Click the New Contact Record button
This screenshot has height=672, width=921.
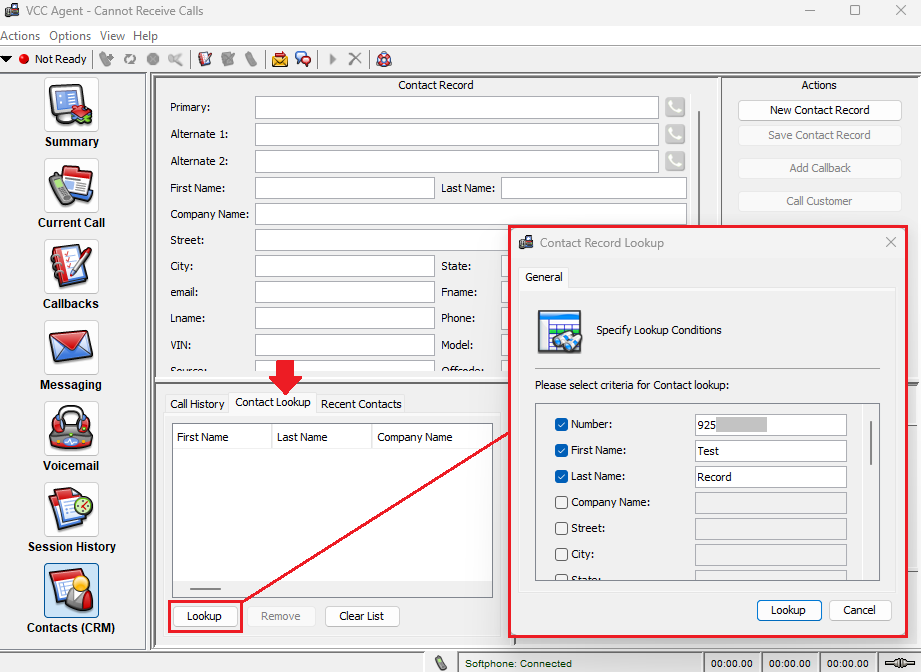[819, 110]
